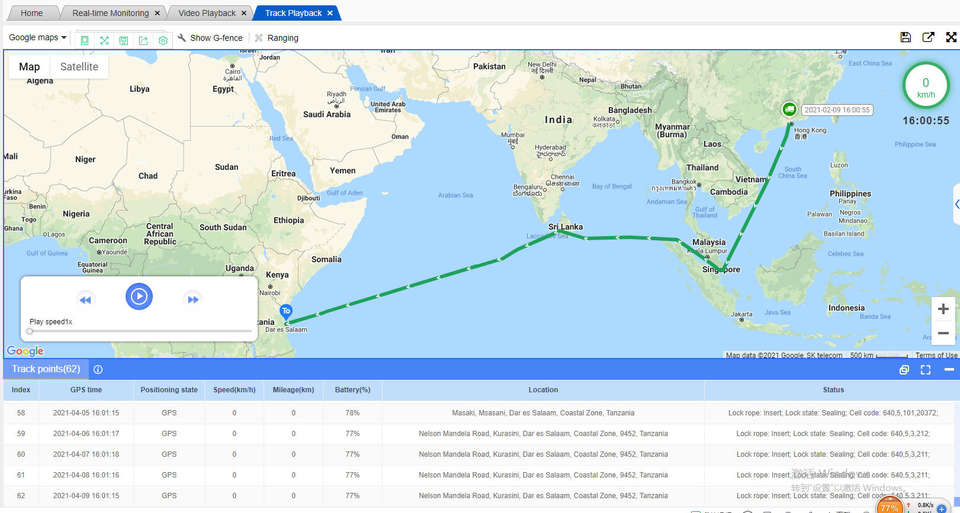The height and width of the screenshot is (513, 960).
Task: Zoom in the map with plus
Action: 943,309
